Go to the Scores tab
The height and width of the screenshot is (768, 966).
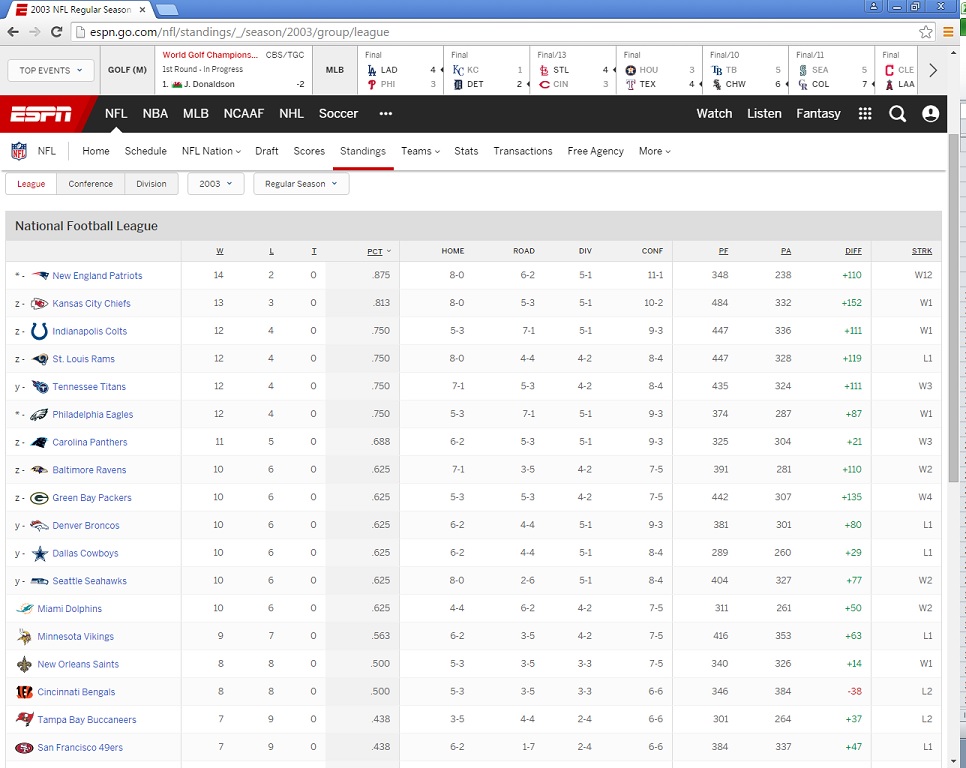309,151
